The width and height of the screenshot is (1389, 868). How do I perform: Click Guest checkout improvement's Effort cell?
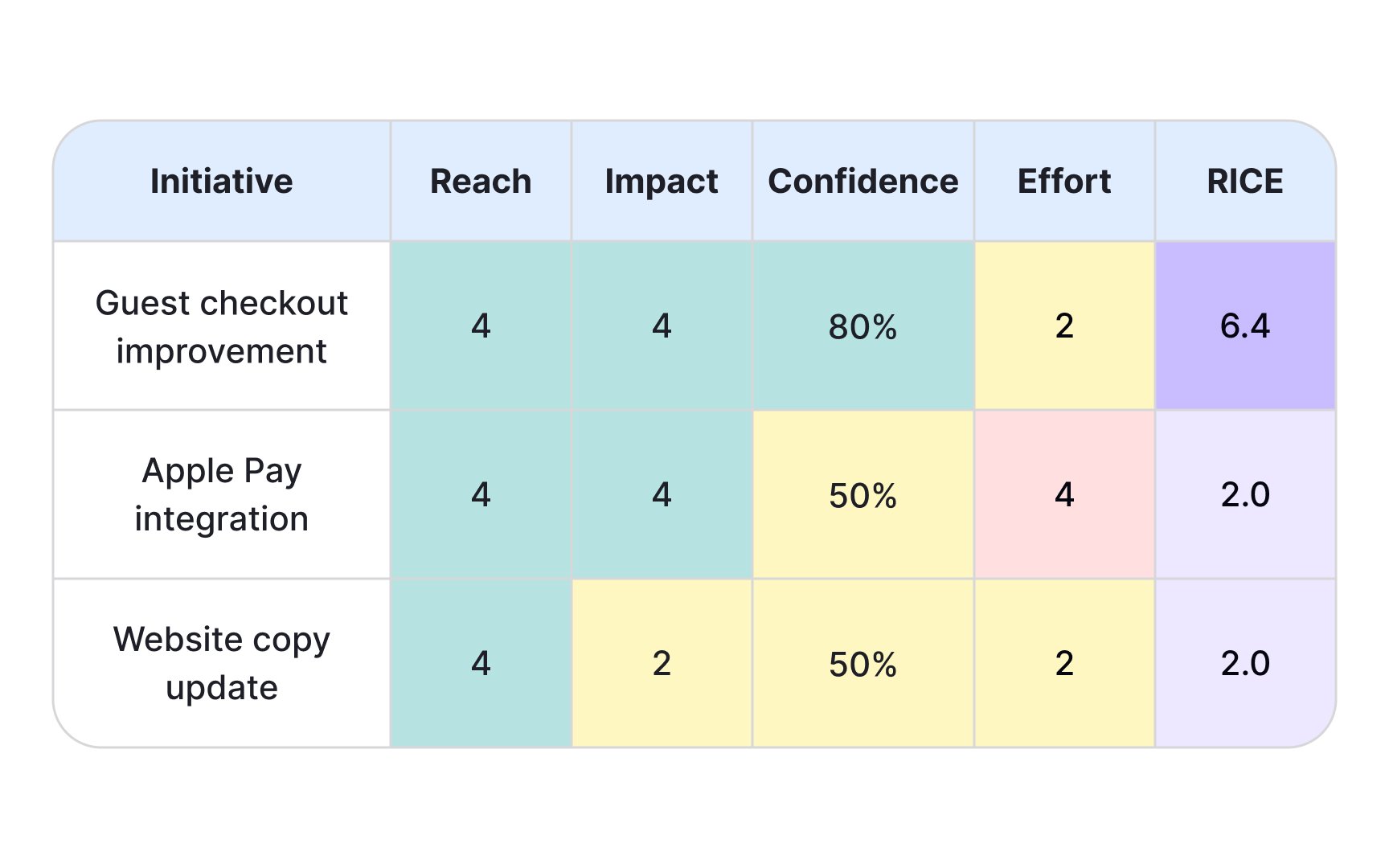1064,326
